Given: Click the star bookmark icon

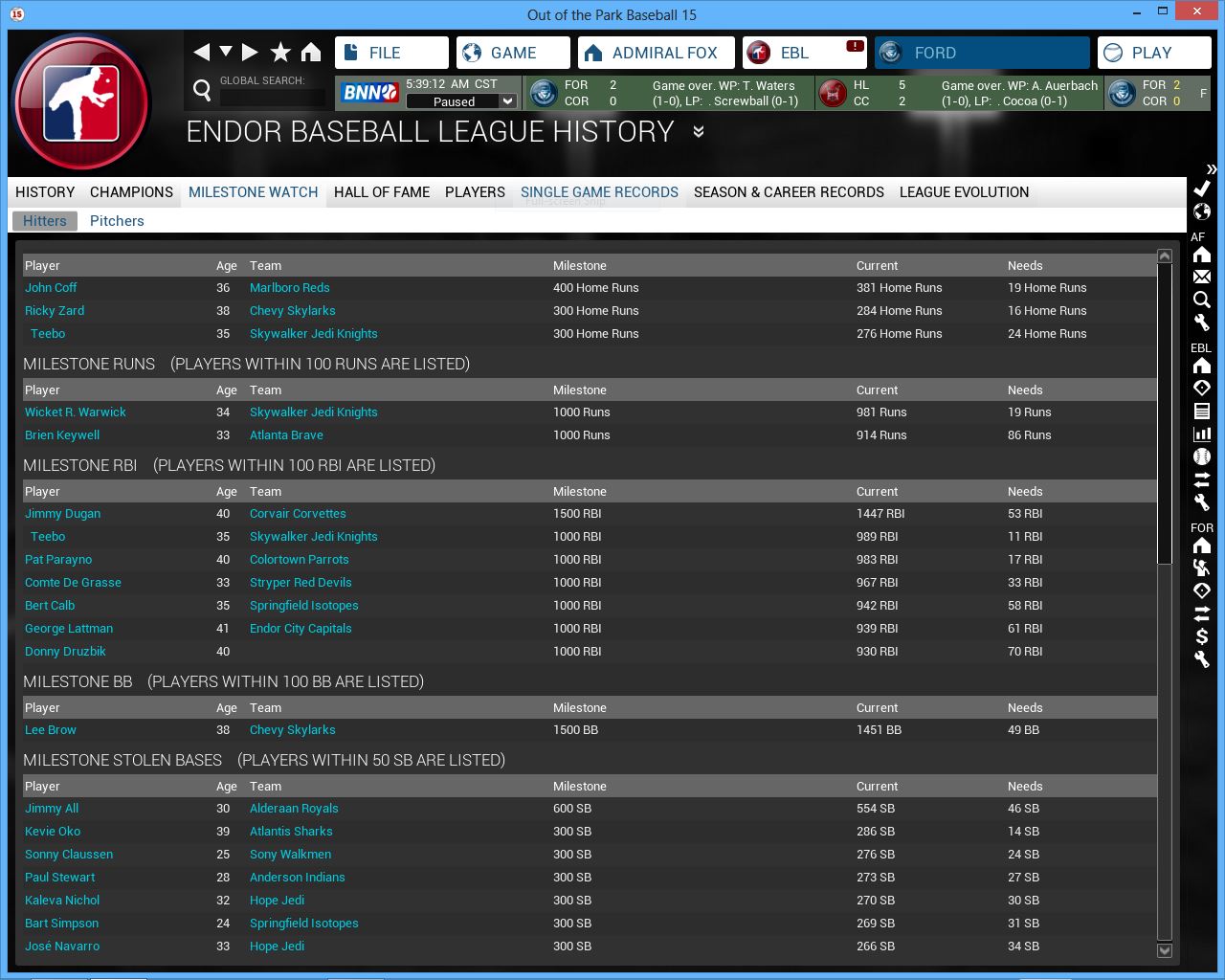Looking at the screenshot, I should click(280, 53).
